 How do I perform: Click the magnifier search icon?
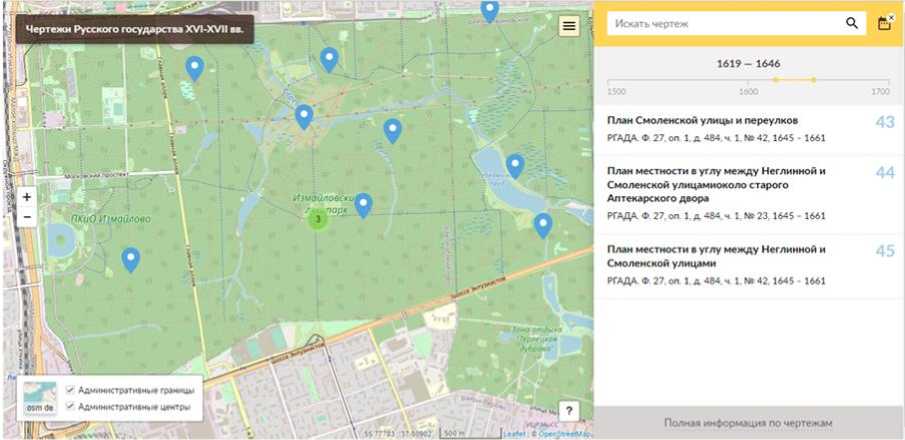852,23
